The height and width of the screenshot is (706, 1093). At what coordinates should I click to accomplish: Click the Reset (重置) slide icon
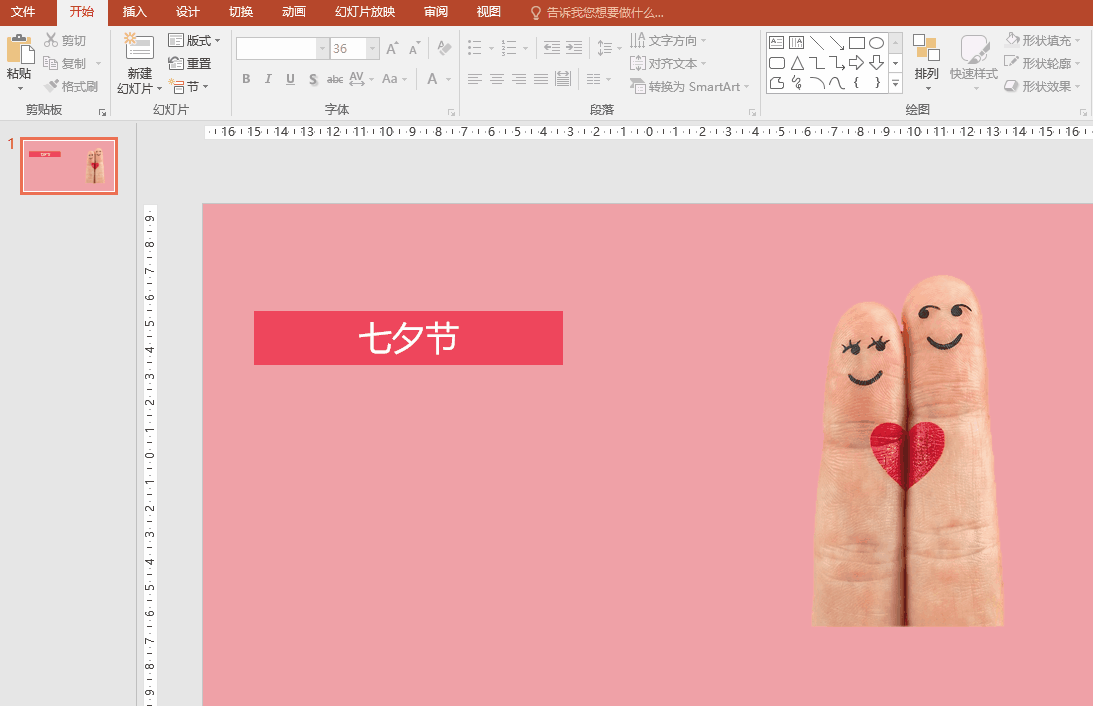pyautogui.click(x=190, y=63)
